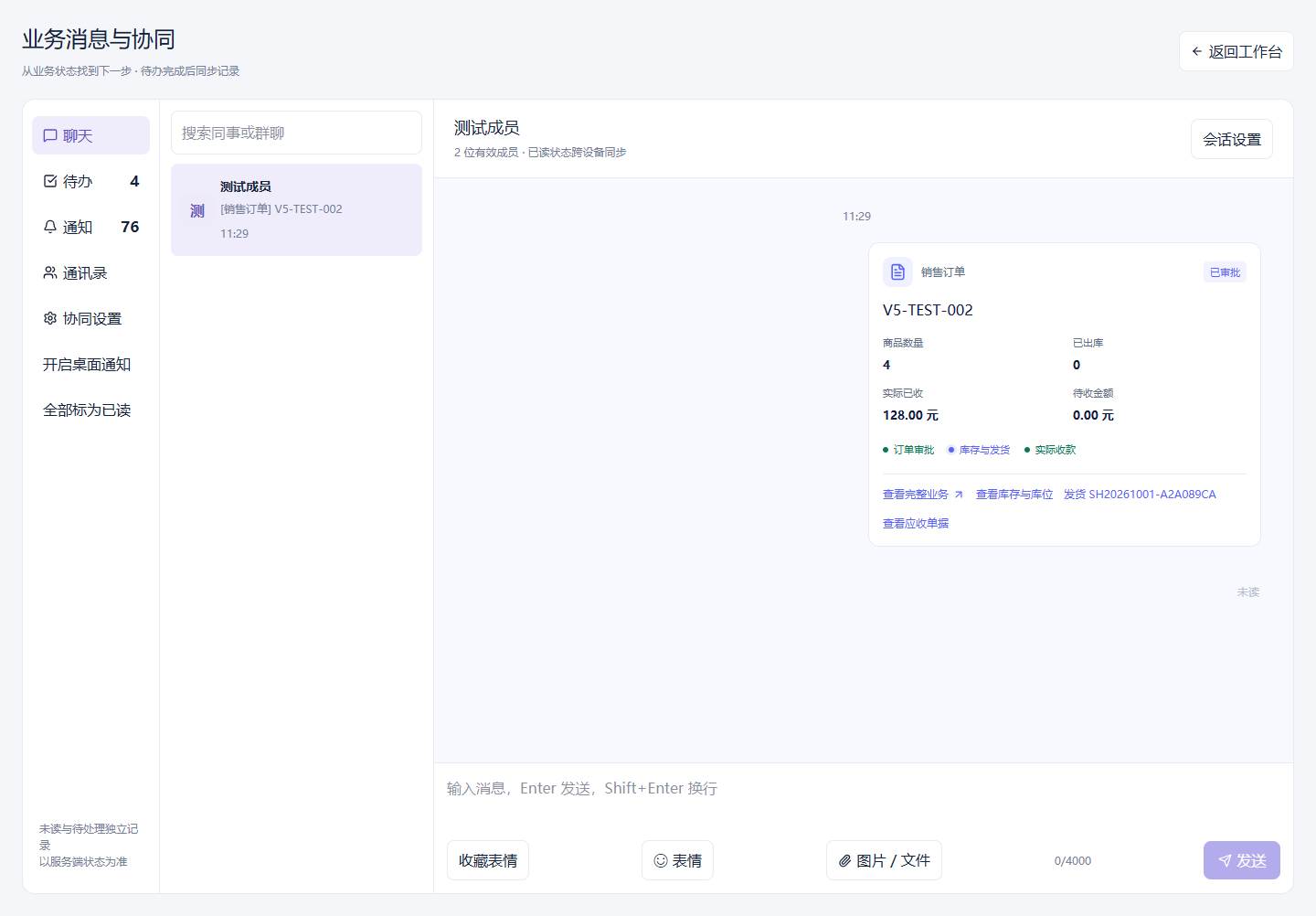Click the 已审批 status badge

click(x=1225, y=272)
